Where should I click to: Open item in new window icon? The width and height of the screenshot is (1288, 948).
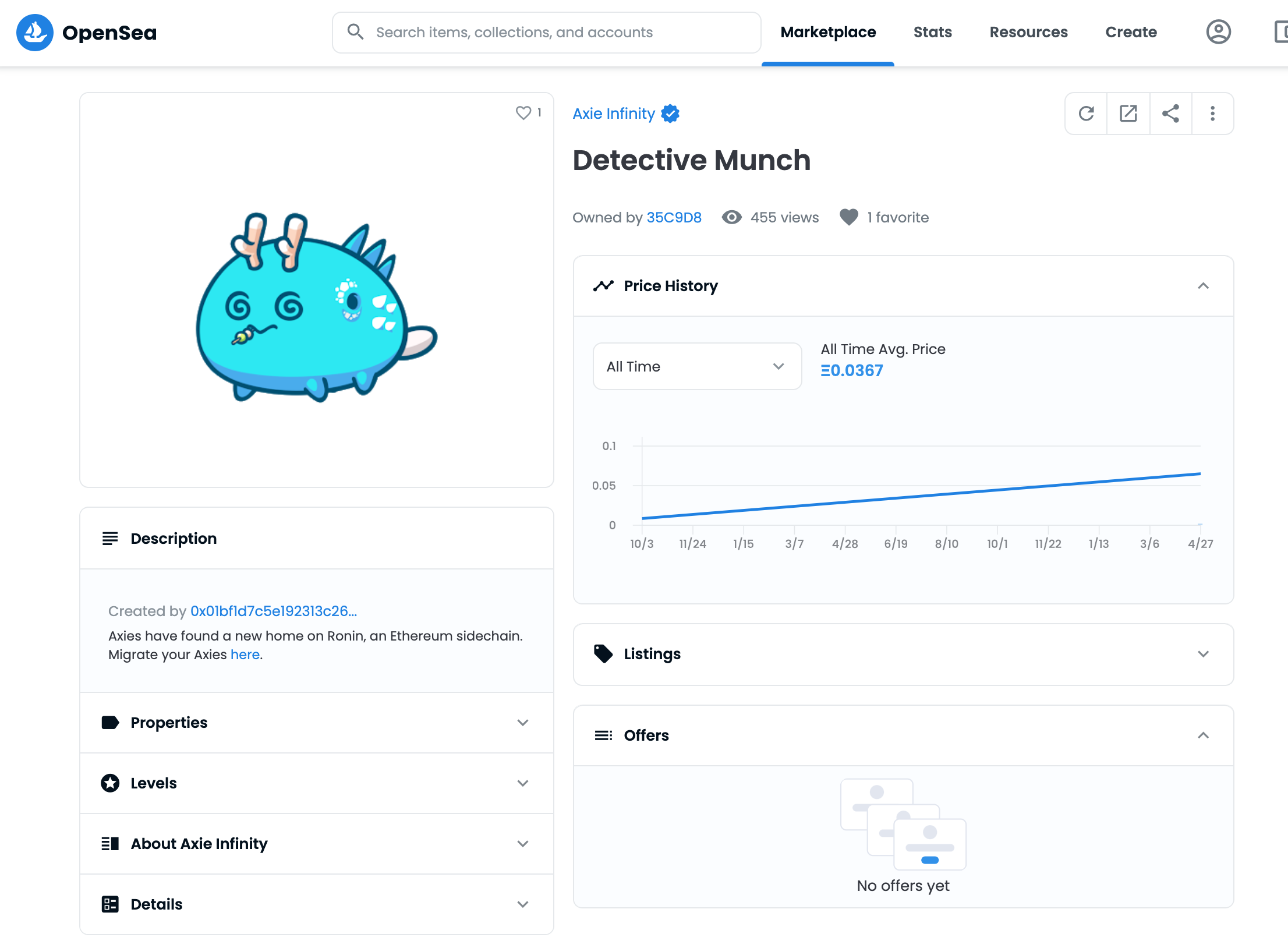1128,114
